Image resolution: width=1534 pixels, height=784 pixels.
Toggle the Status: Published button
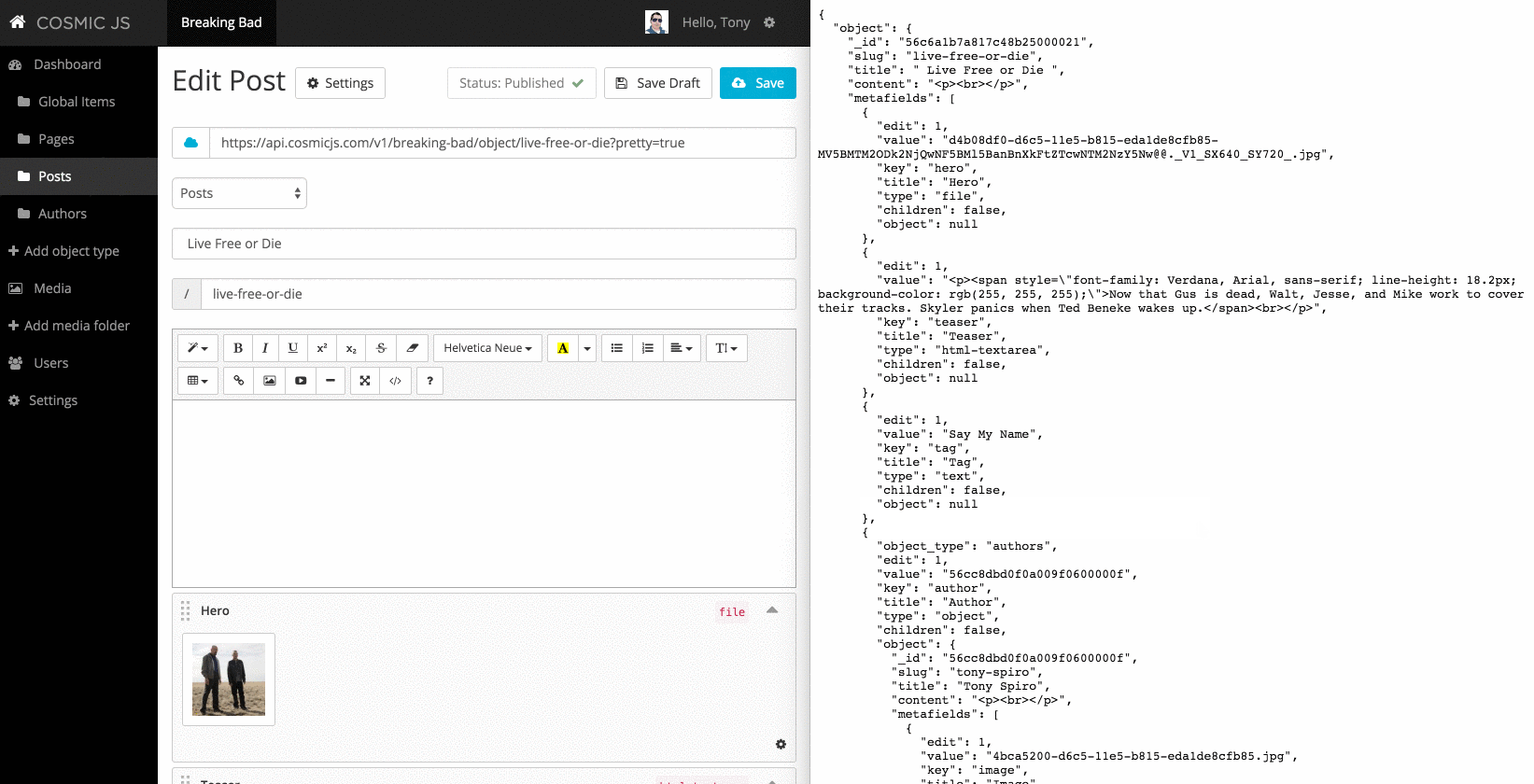point(522,83)
